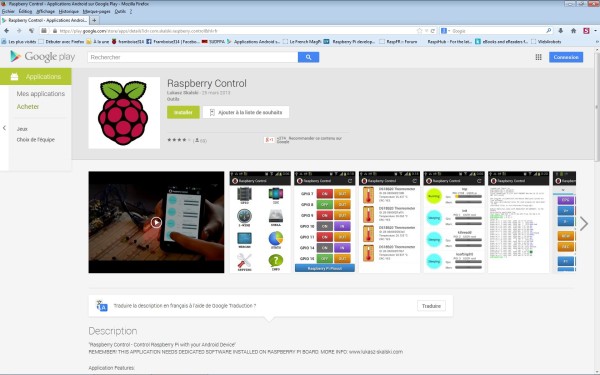Viewport: 600px width, 375px height.
Task: Open the Firefox downloads arrow
Action: coord(561,31)
